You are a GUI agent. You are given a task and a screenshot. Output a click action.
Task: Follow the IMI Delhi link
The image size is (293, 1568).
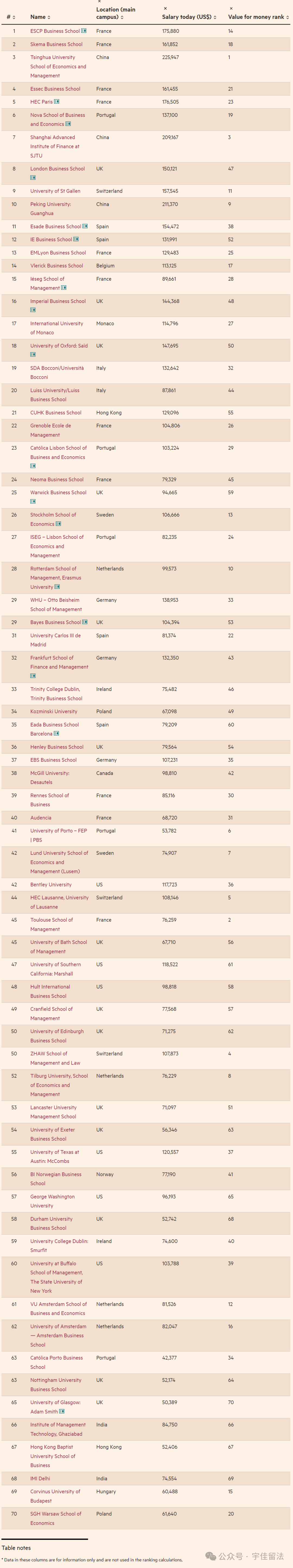[x=40, y=1479]
